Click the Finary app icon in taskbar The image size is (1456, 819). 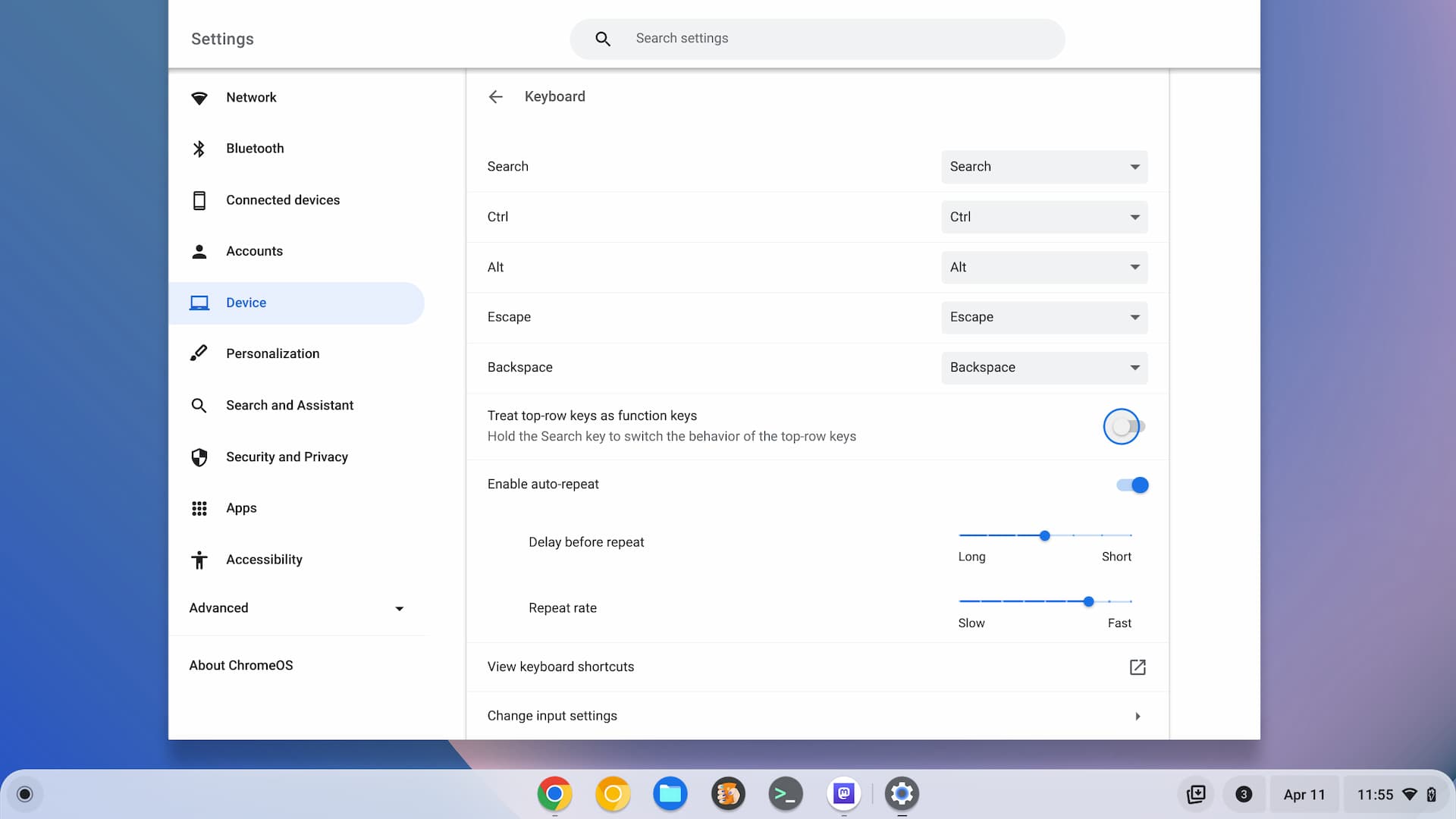[728, 794]
